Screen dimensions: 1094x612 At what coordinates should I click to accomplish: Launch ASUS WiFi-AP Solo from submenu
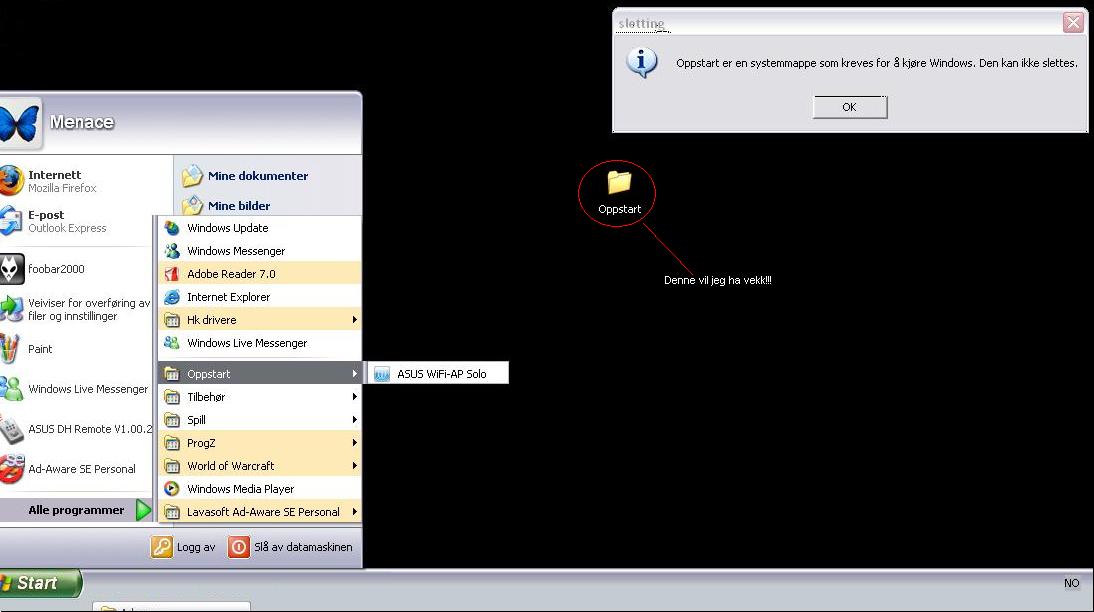pos(437,373)
